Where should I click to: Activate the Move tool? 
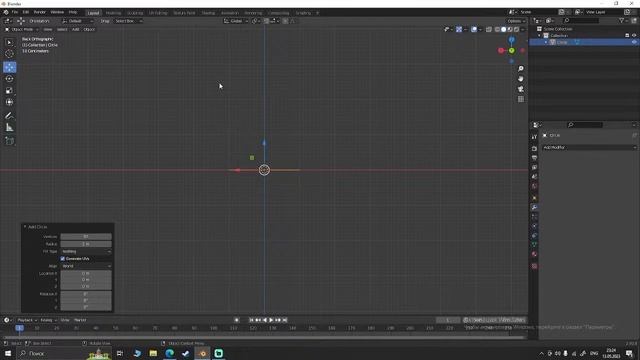point(9,67)
